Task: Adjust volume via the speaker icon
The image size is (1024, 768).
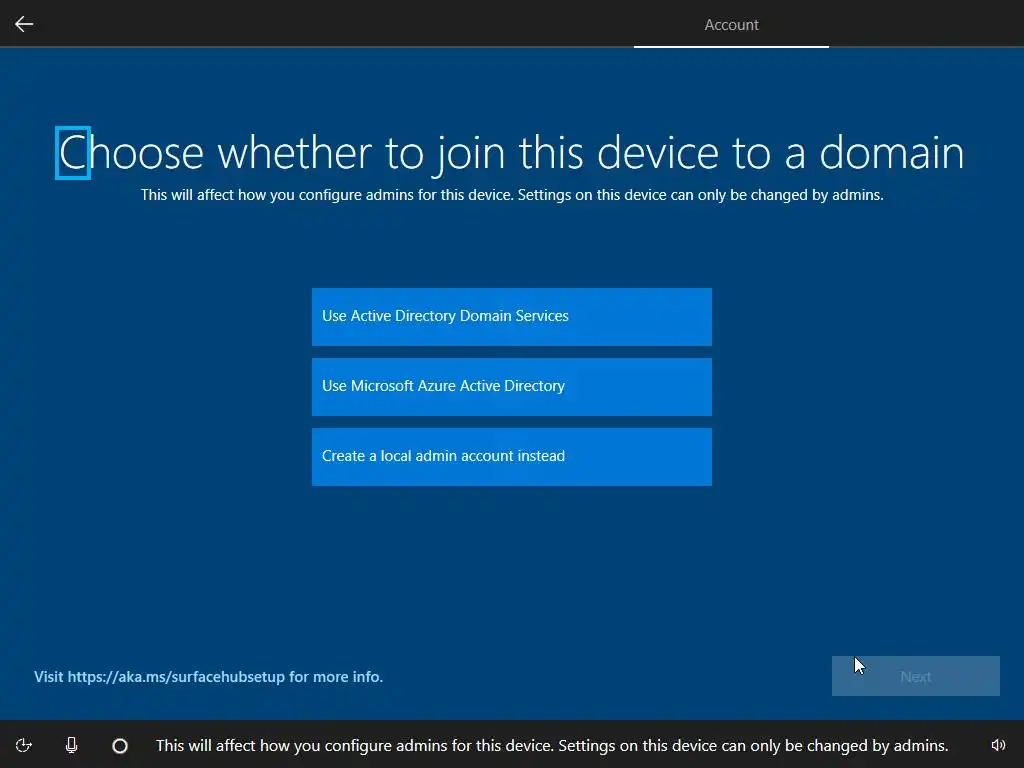Action: tap(998, 745)
